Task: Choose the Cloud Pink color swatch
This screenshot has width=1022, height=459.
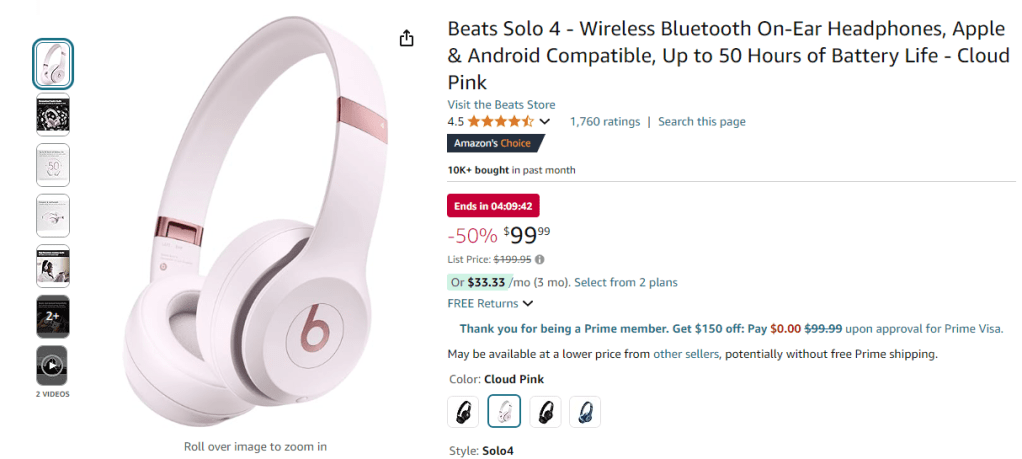Action: pyautogui.click(x=504, y=411)
